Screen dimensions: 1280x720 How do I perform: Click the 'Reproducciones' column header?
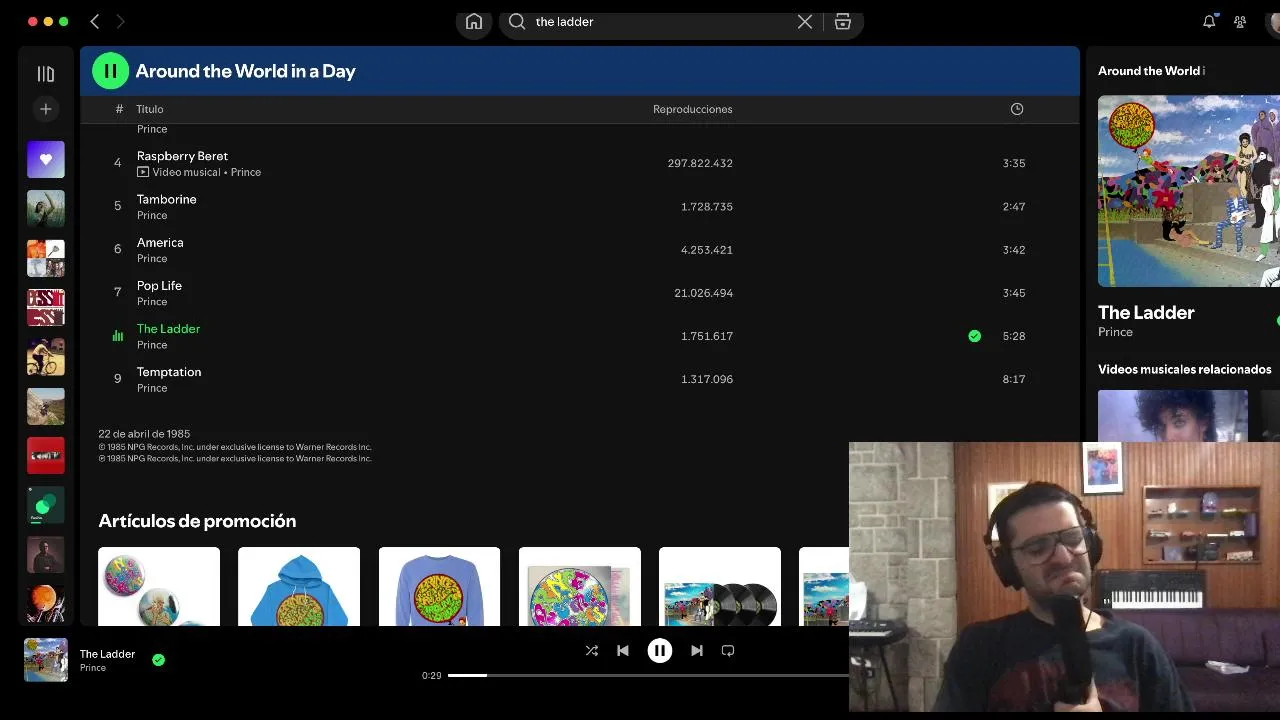(693, 109)
